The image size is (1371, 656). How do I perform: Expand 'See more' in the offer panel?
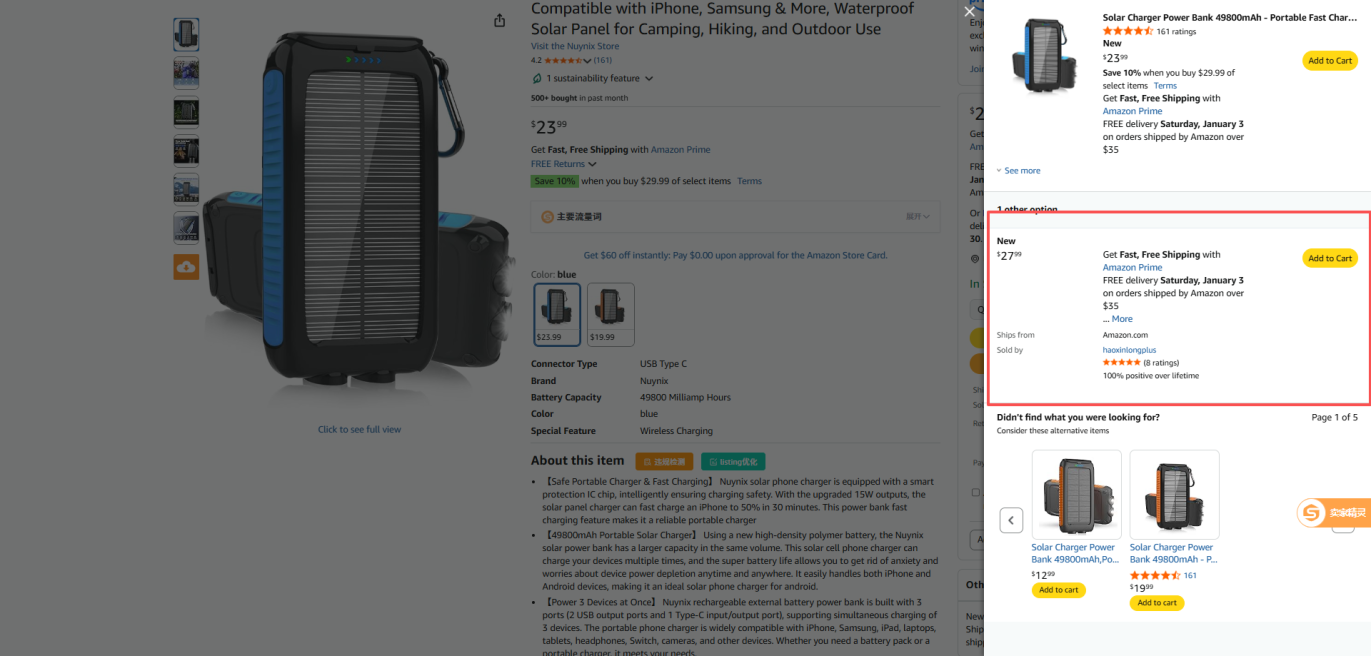1018,171
